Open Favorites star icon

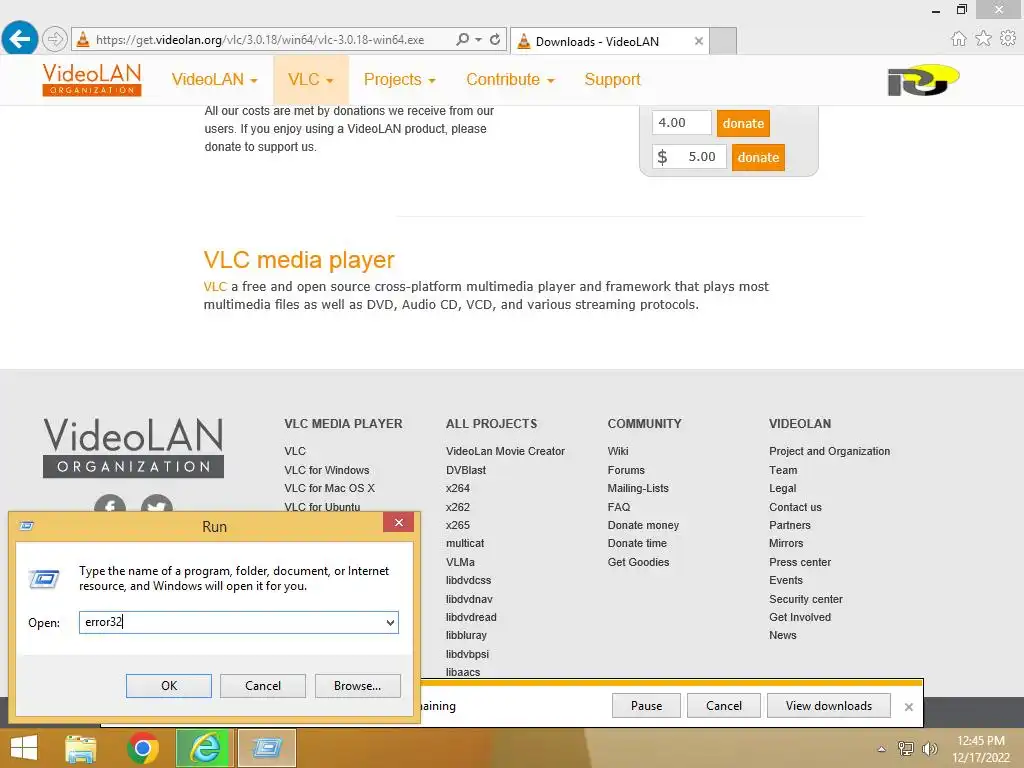pos(983,39)
